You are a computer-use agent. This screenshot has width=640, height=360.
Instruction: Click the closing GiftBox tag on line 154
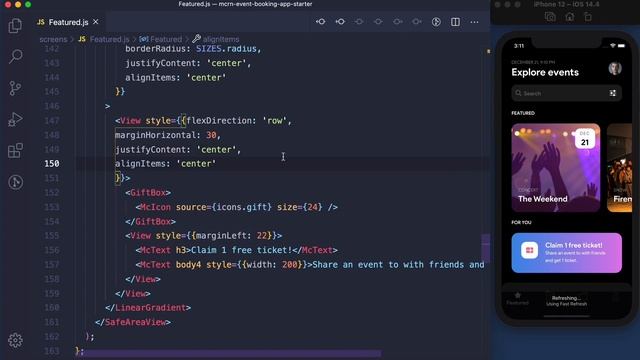tap(151, 221)
